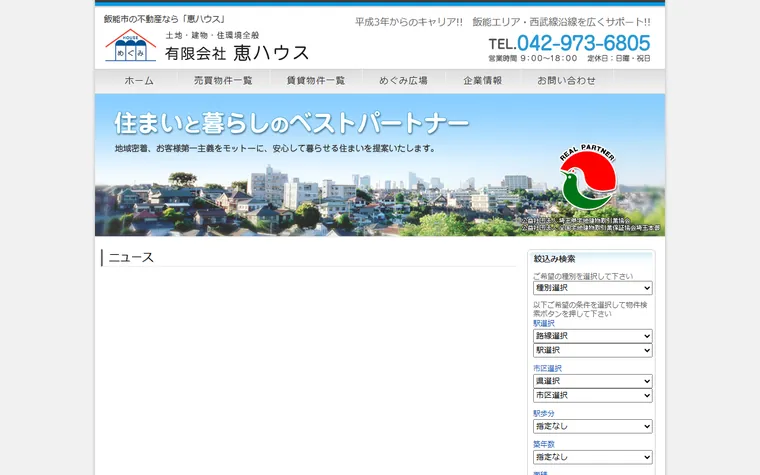The width and height of the screenshot is (760, 475).
Task: Expand the 市区選択 dropdown box
Action: tap(592, 396)
